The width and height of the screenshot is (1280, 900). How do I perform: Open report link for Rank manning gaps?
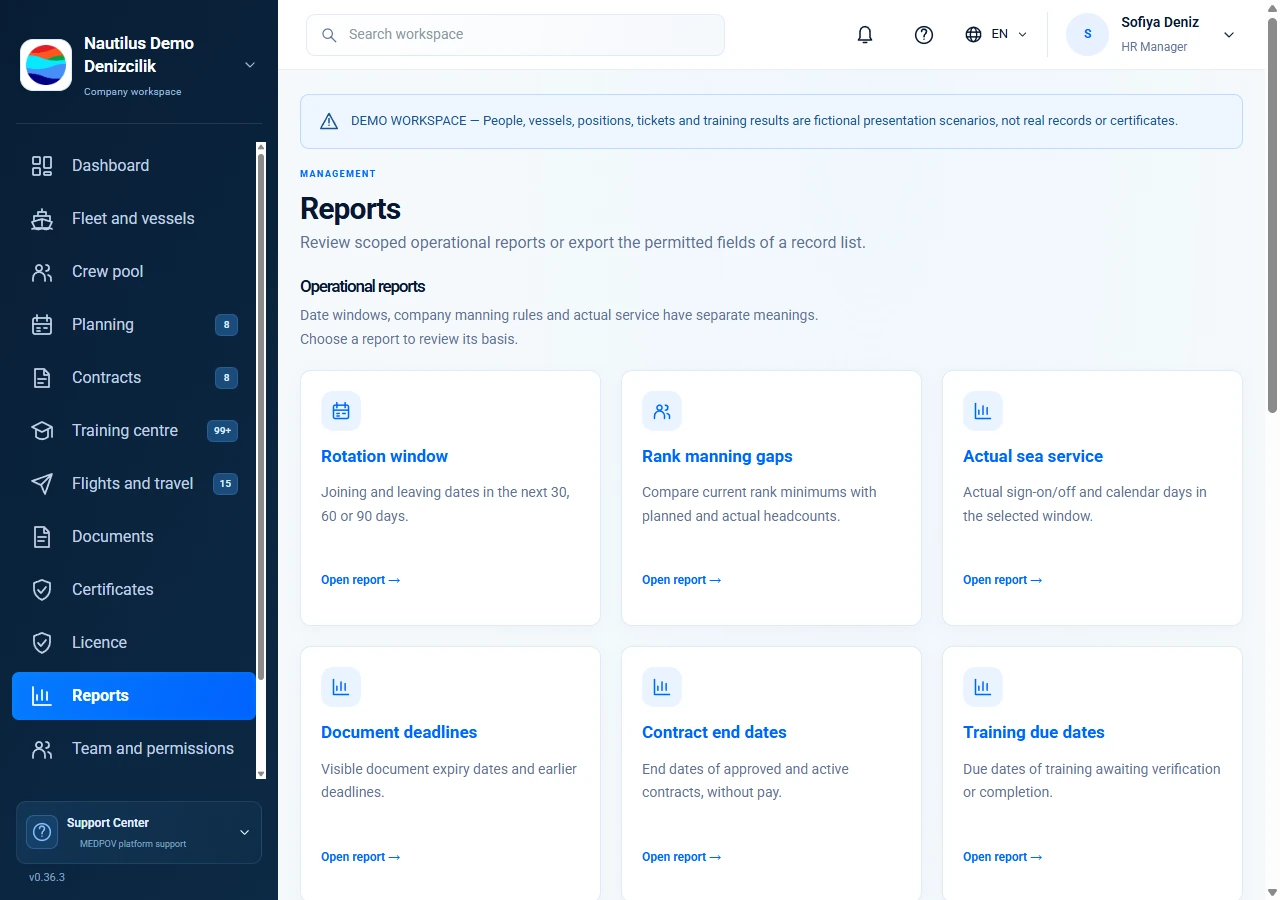coord(681,580)
